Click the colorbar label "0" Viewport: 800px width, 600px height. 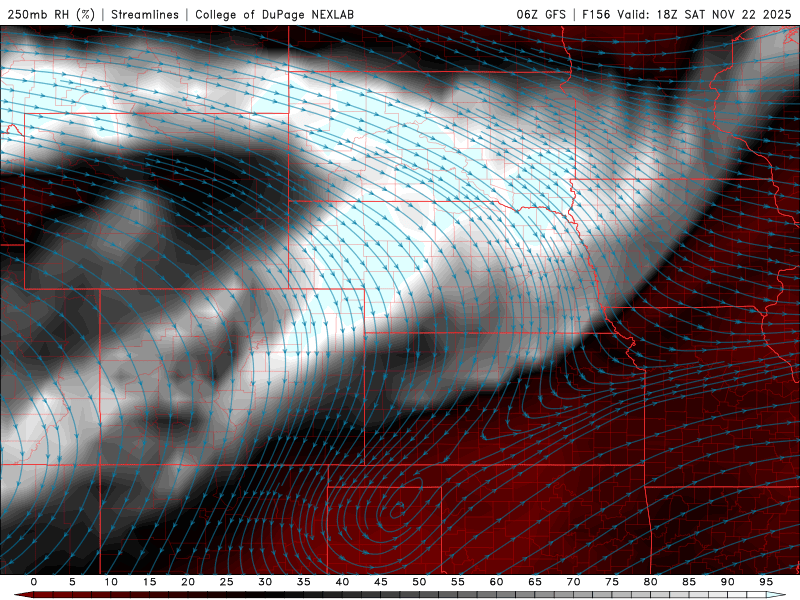(x=34, y=582)
